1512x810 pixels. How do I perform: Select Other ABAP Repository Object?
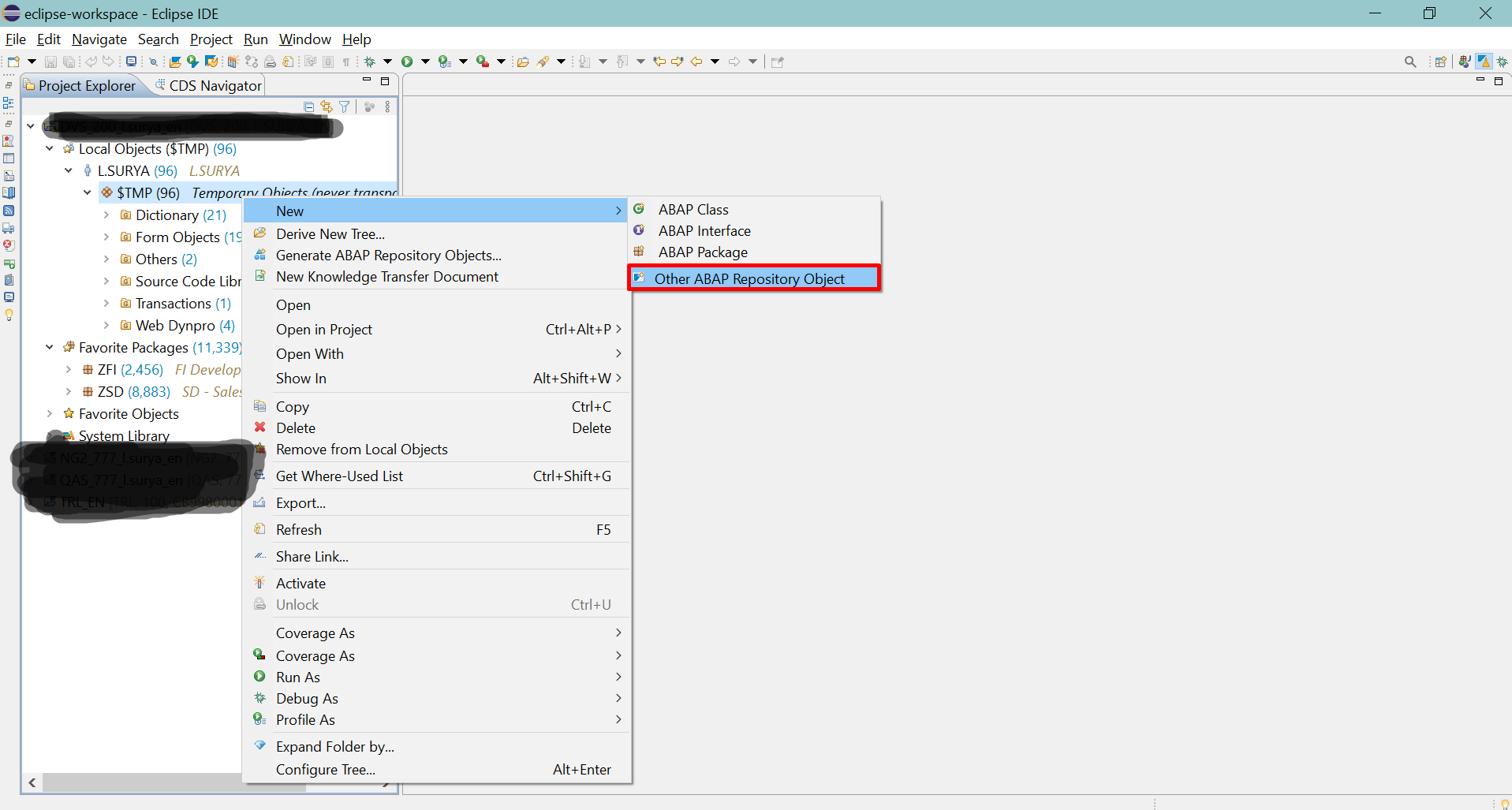click(749, 278)
